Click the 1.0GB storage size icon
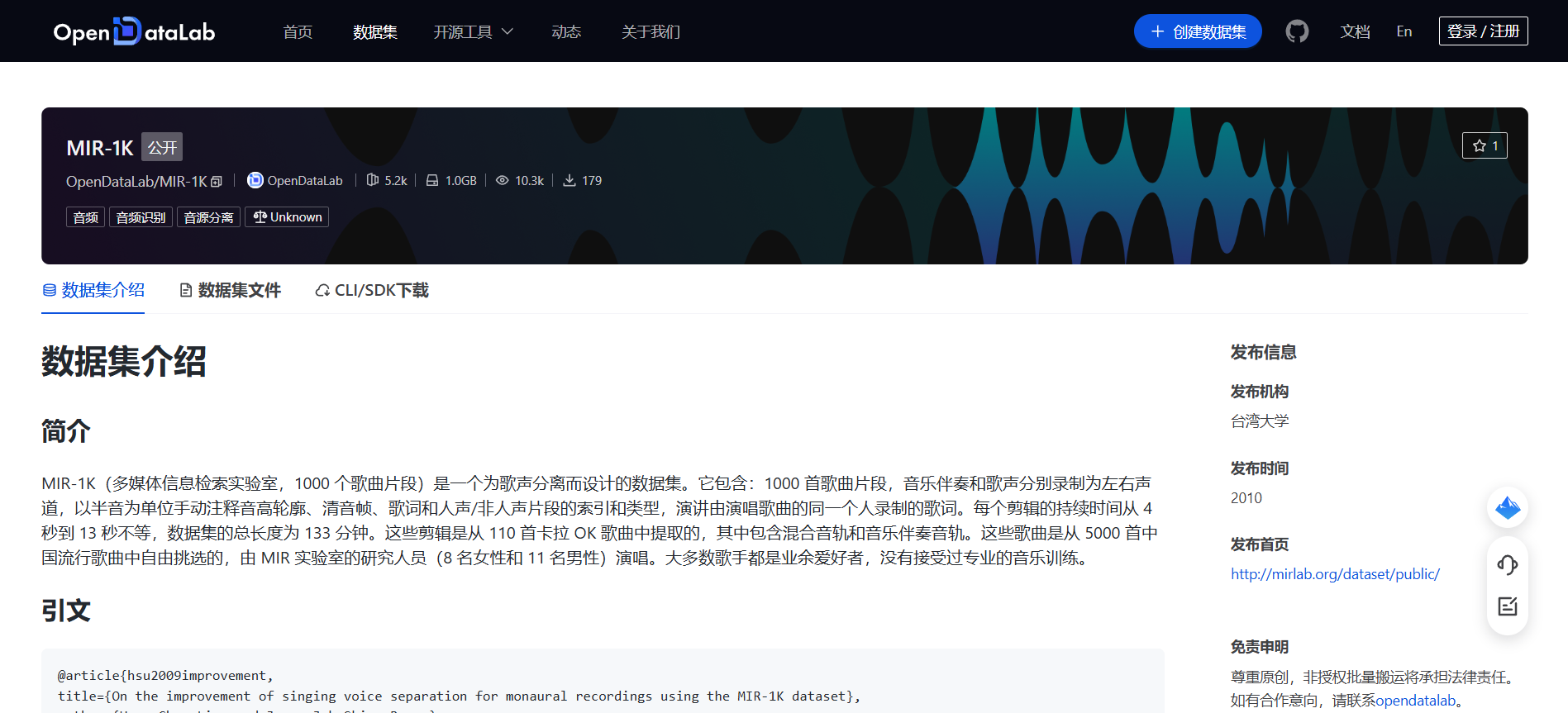1568x713 pixels. click(432, 180)
